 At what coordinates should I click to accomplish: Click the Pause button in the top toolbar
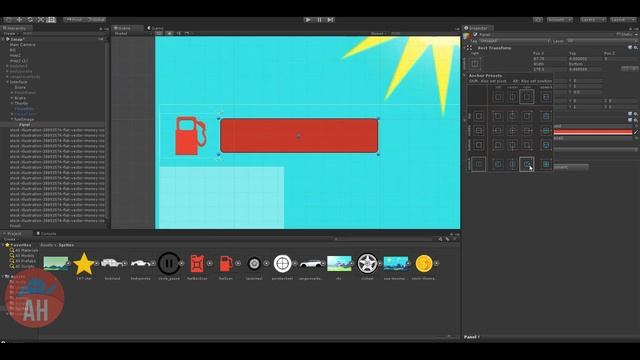coord(320,20)
